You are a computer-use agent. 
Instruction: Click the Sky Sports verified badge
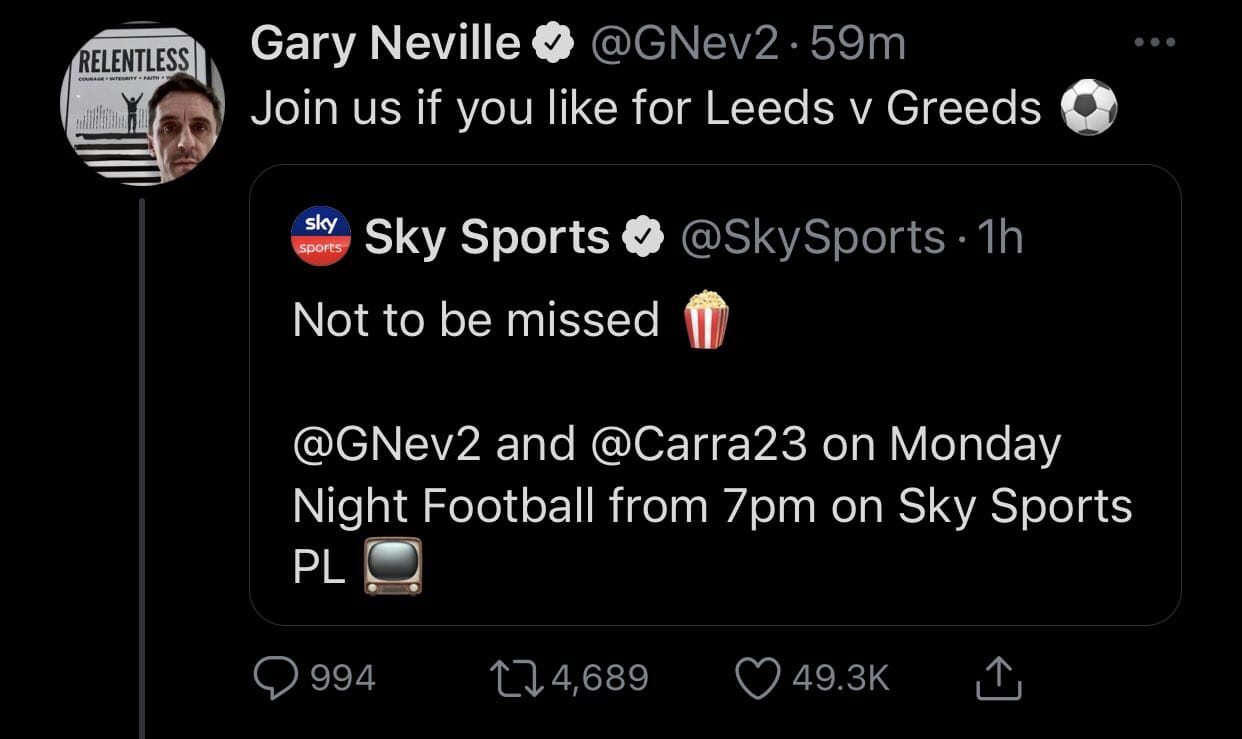point(642,238)
